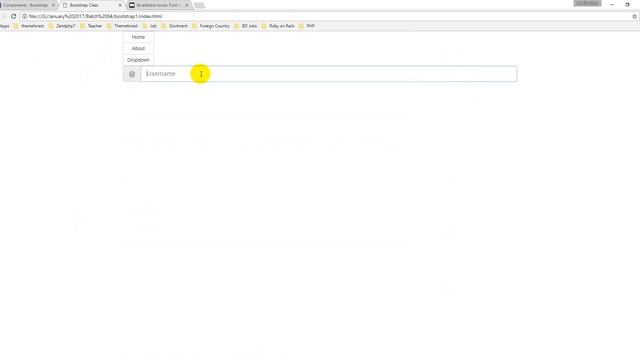
Task: Open the Foreign Country bookmark folder
Action: (x=211, y=26)
